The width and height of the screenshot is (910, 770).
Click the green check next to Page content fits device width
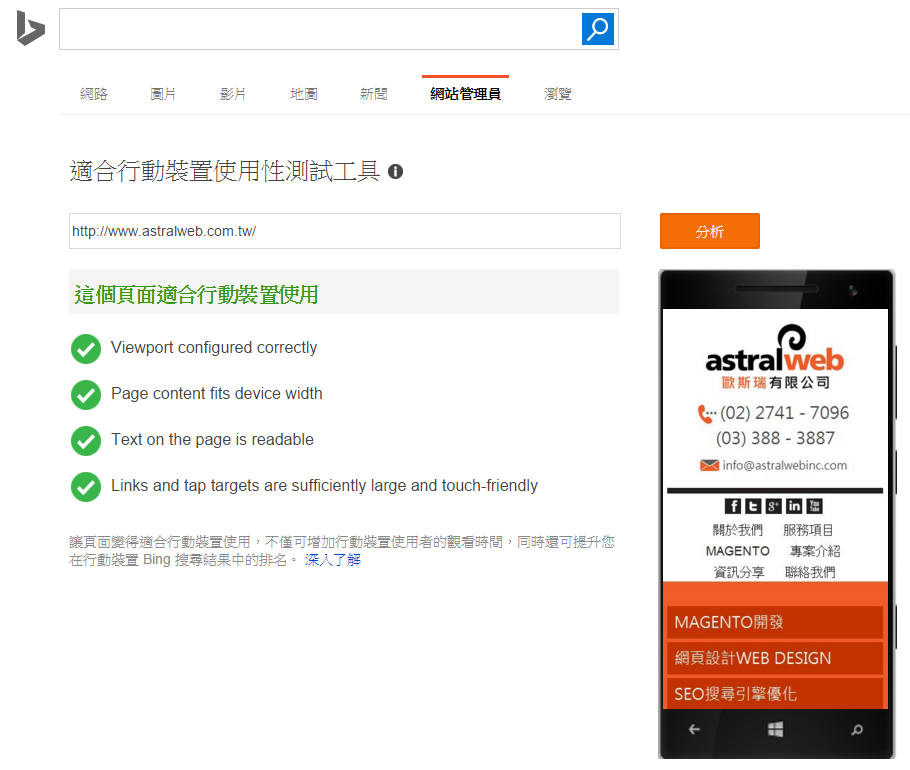(86, 395)
